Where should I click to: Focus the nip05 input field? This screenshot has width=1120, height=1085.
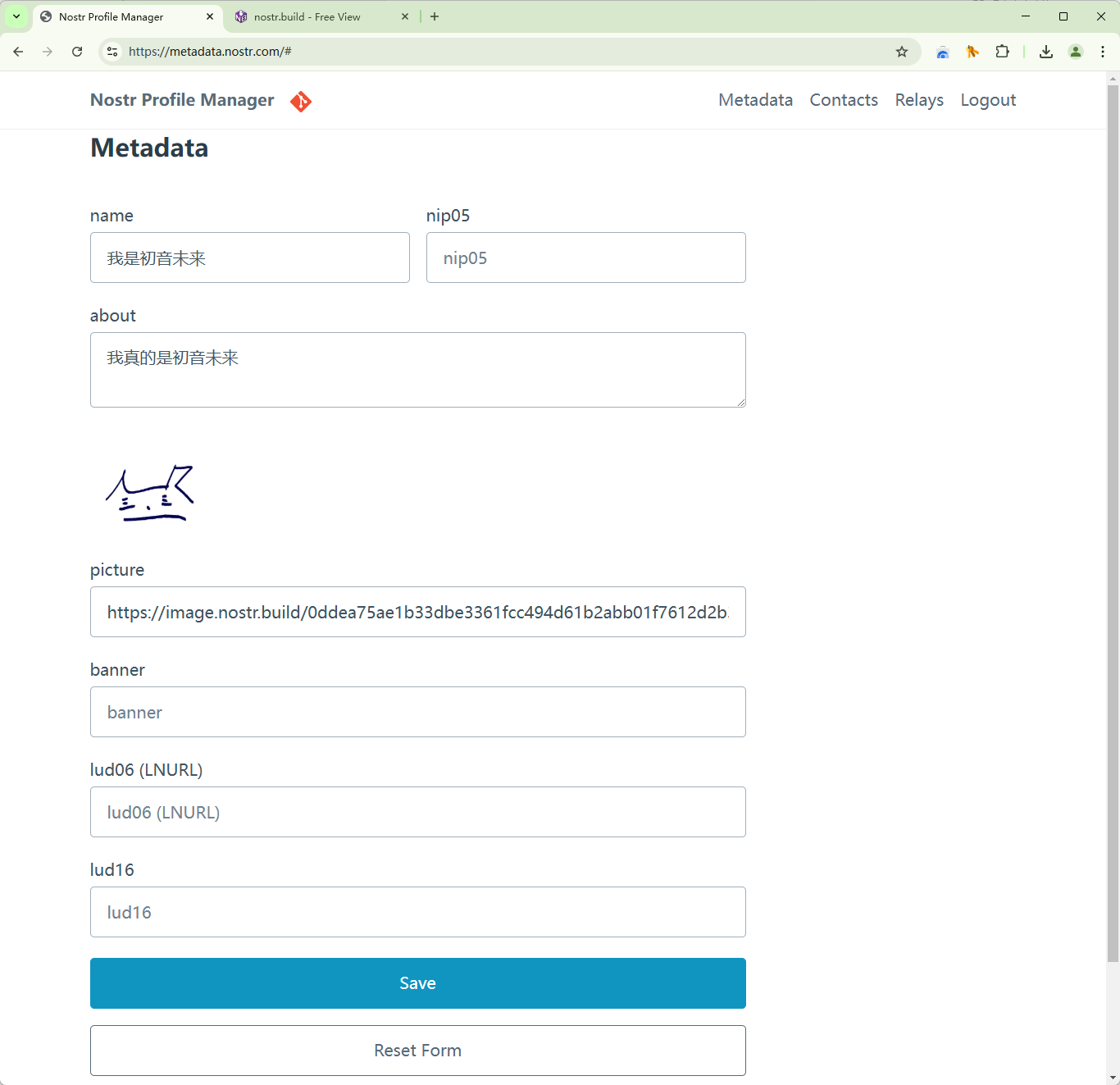point(586,258)
